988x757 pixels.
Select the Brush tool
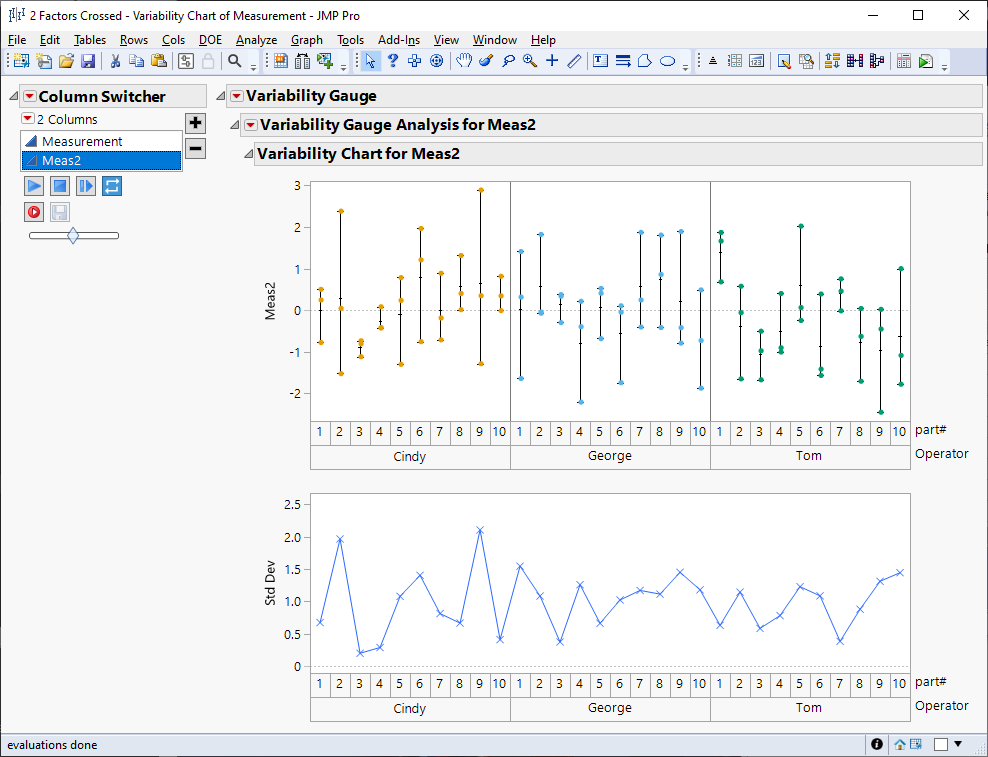coord(486,61)
